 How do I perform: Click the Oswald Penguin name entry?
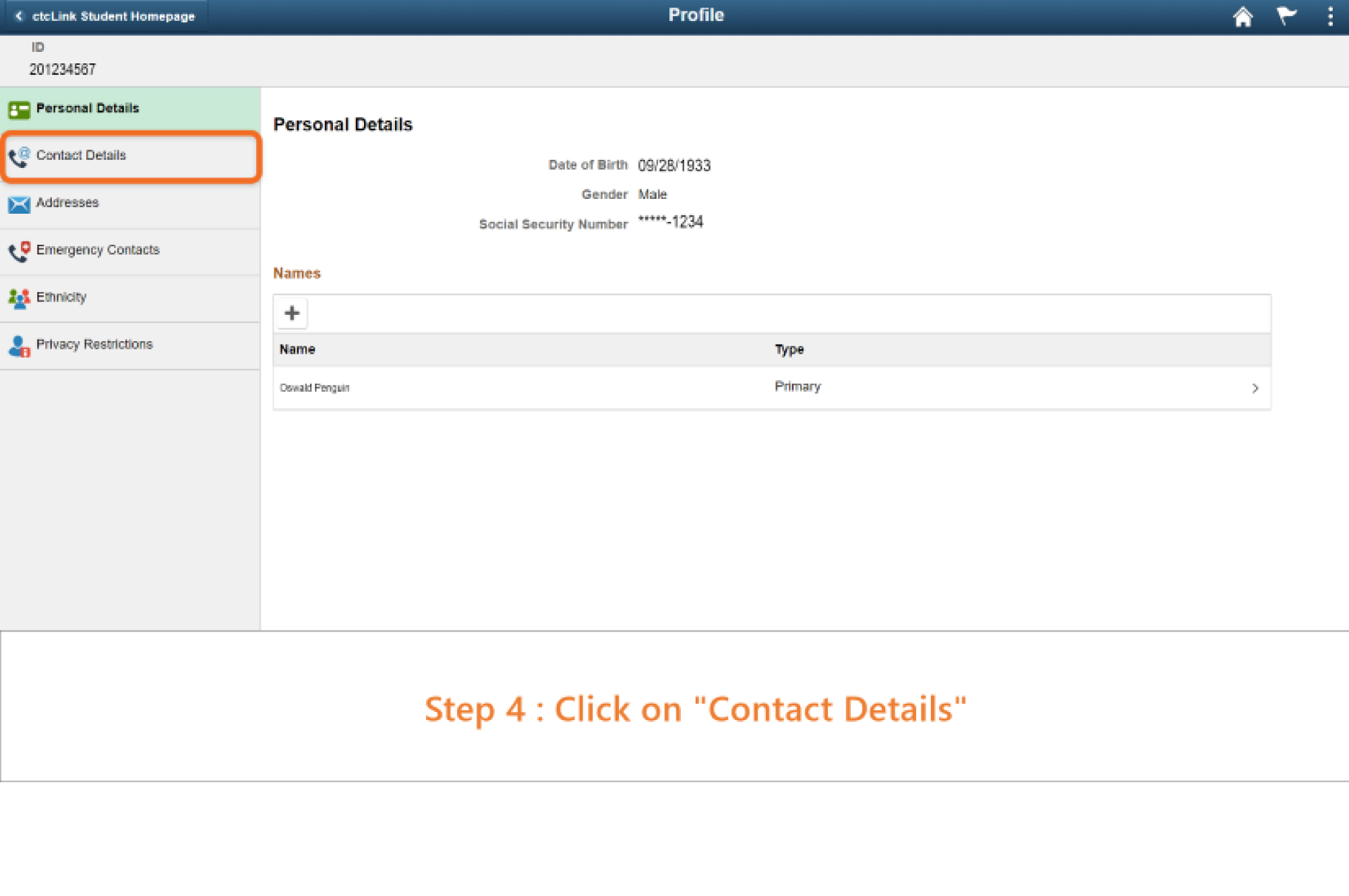pyautogui.click(x=315, y=388)
